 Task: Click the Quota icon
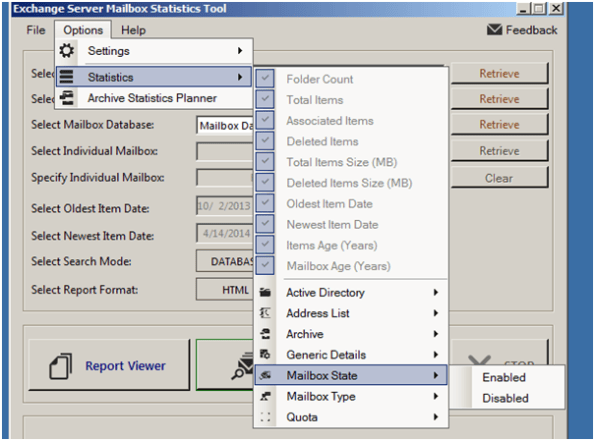pos(265,417)
